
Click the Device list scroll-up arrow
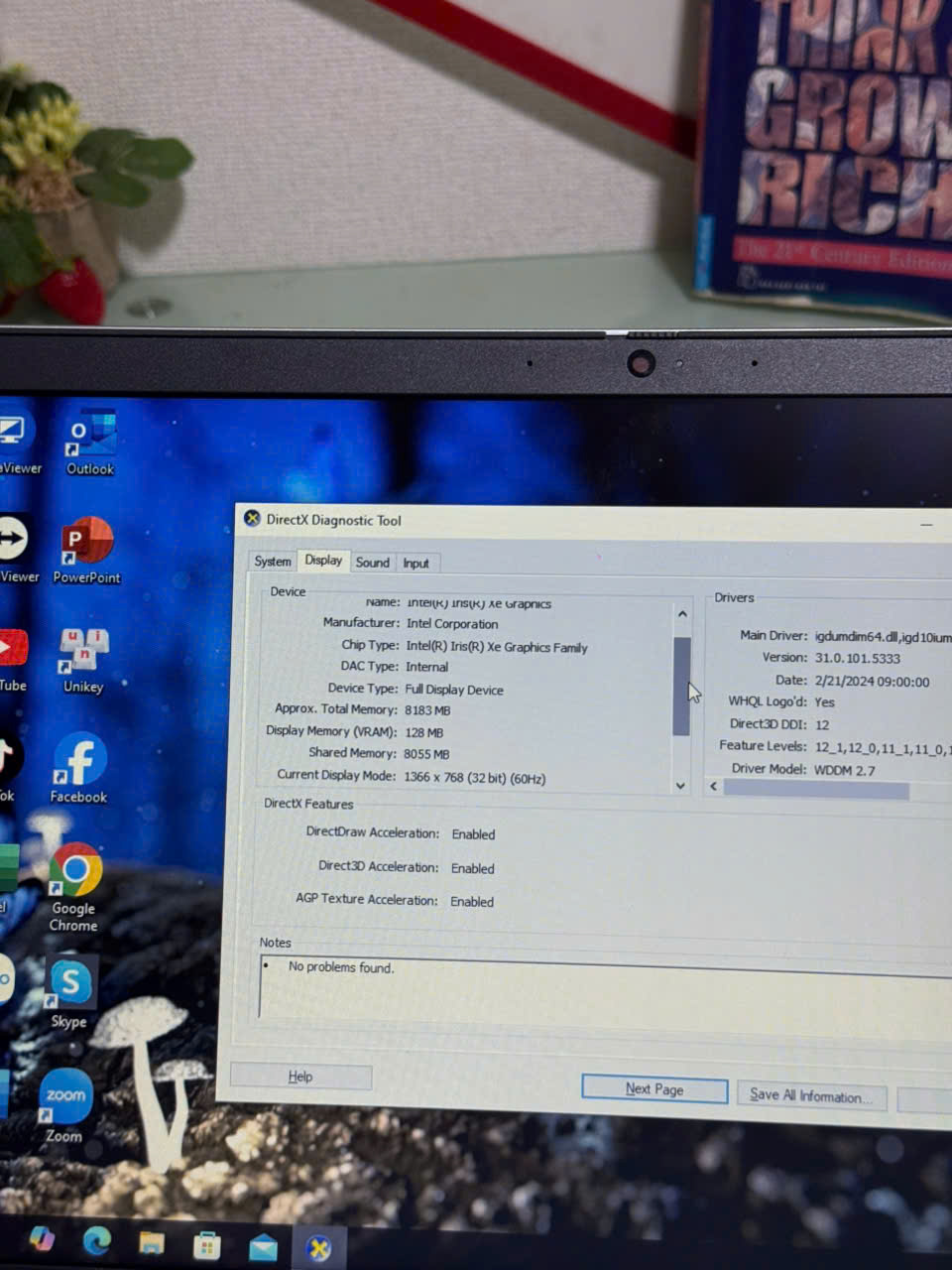coord(682,614)
